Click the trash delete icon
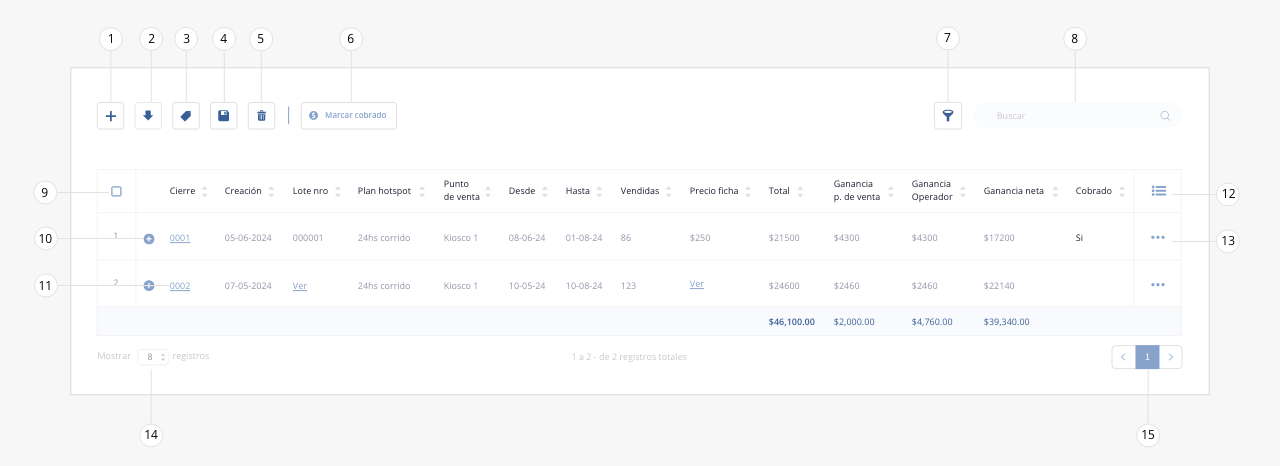The height and width of the screenshot is (466, 1280). pos(261,116)
